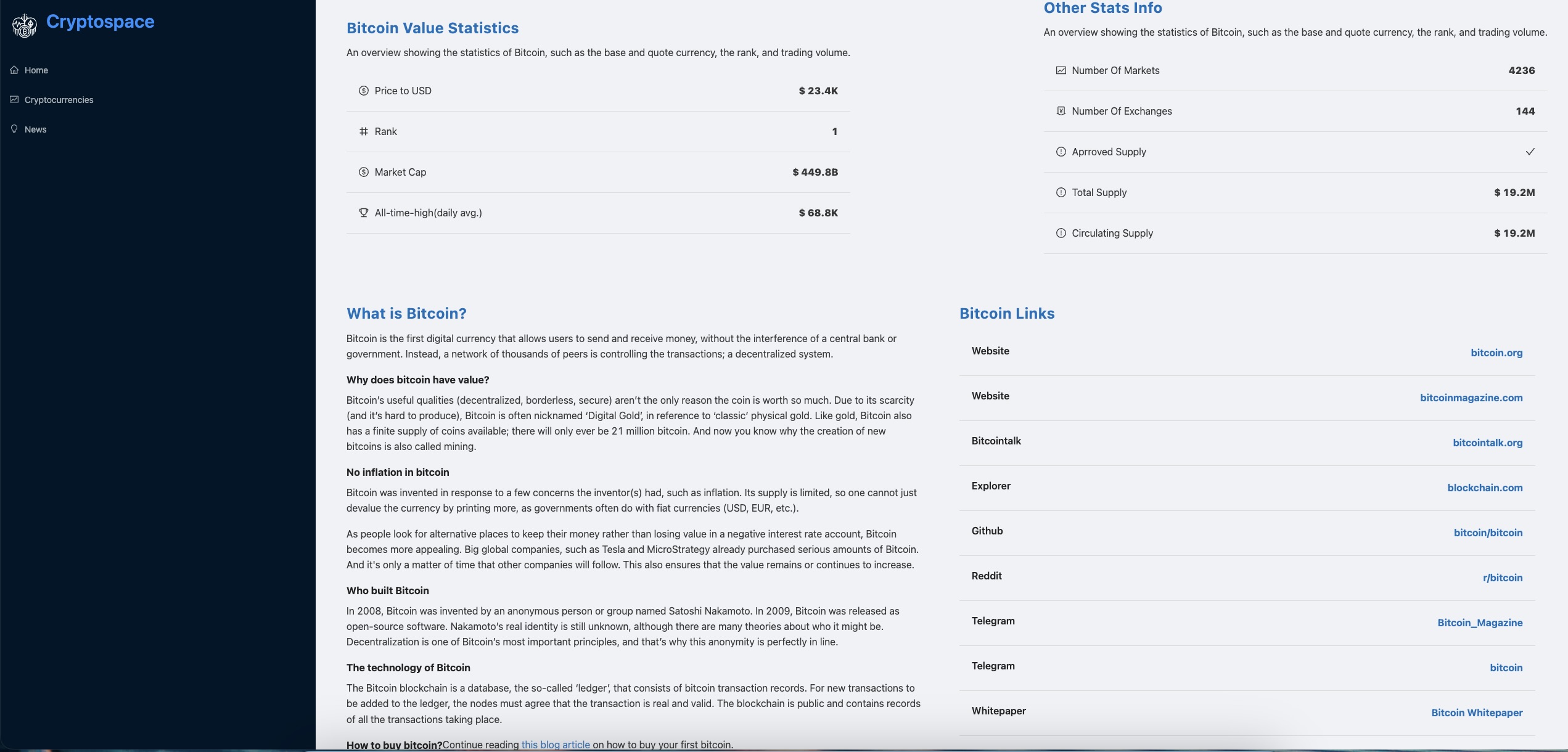The width and height of the screenshot is (1568, 752).
Task: Click the News navigation icon
Action: [14, 129]
